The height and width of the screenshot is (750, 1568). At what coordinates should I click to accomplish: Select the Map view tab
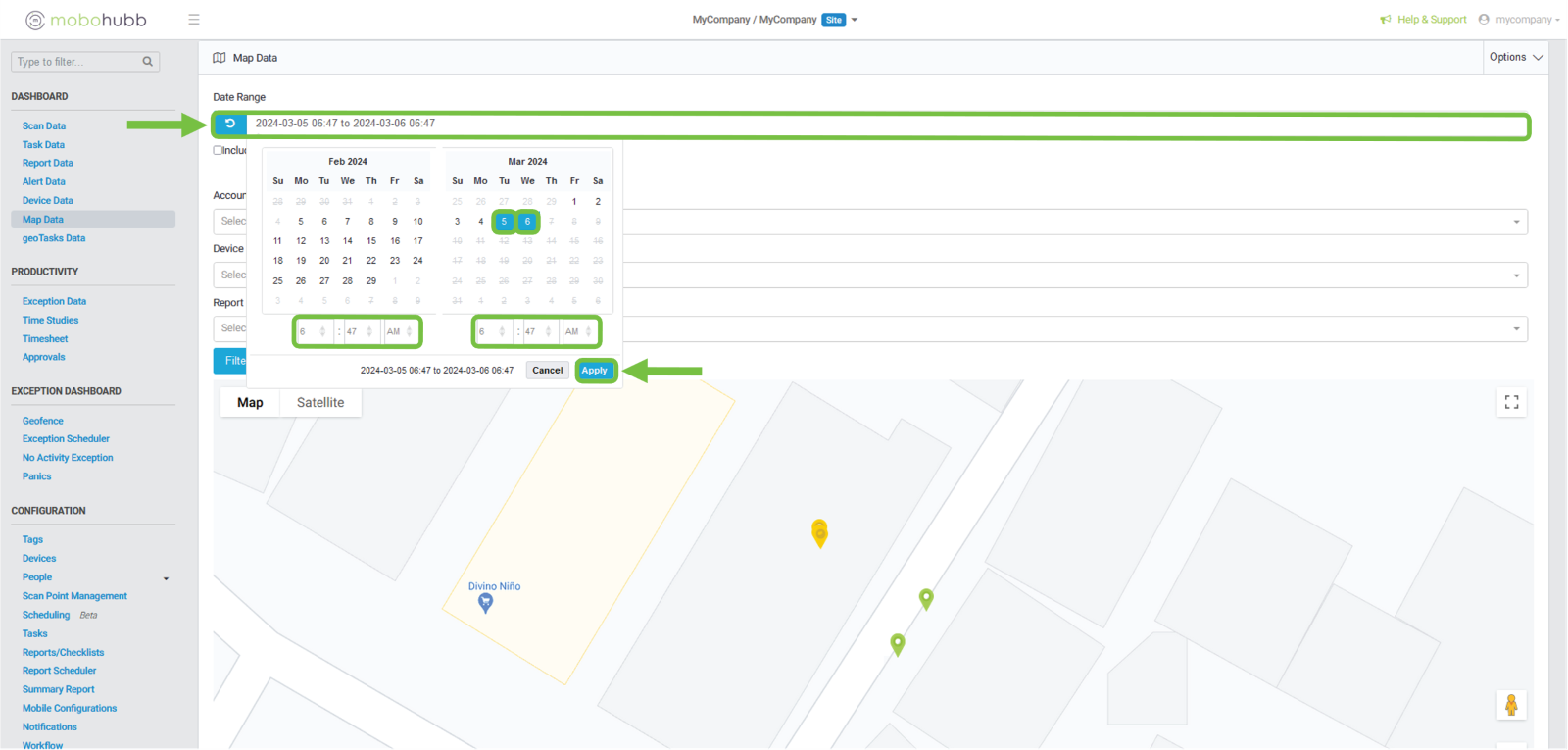point(250,403)
